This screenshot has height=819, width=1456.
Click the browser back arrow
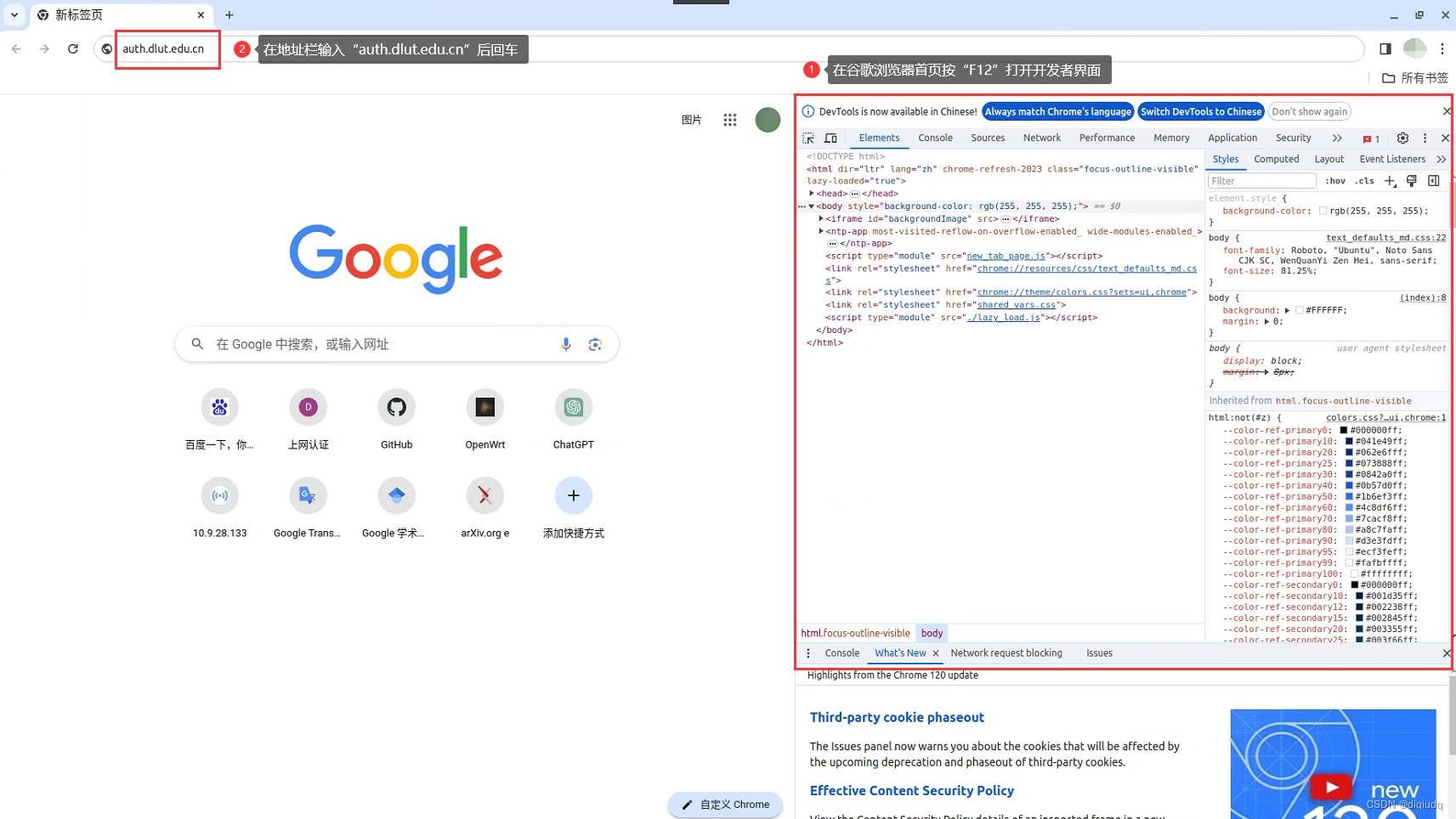[16, 49]
